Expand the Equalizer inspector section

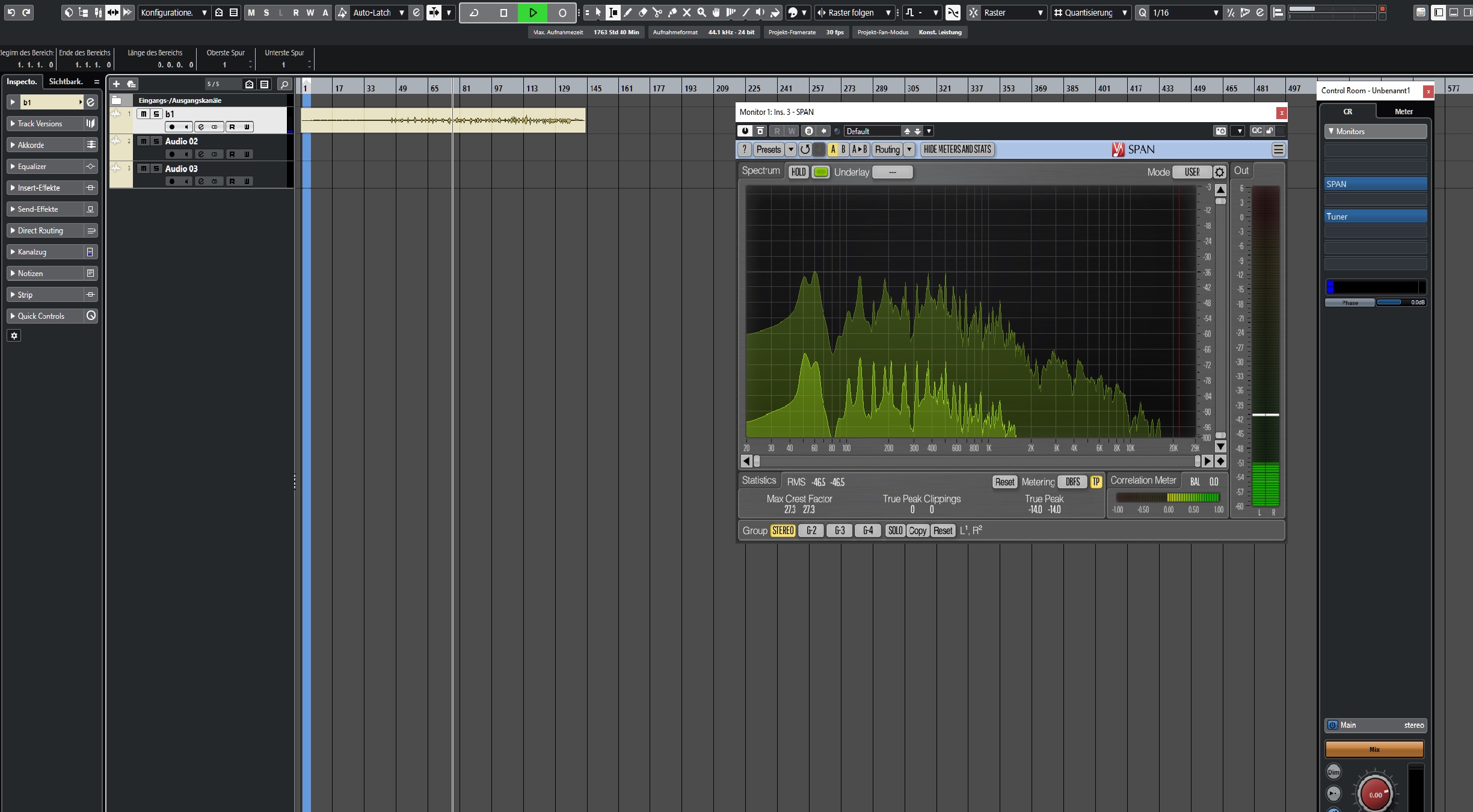tap(32, 167)
